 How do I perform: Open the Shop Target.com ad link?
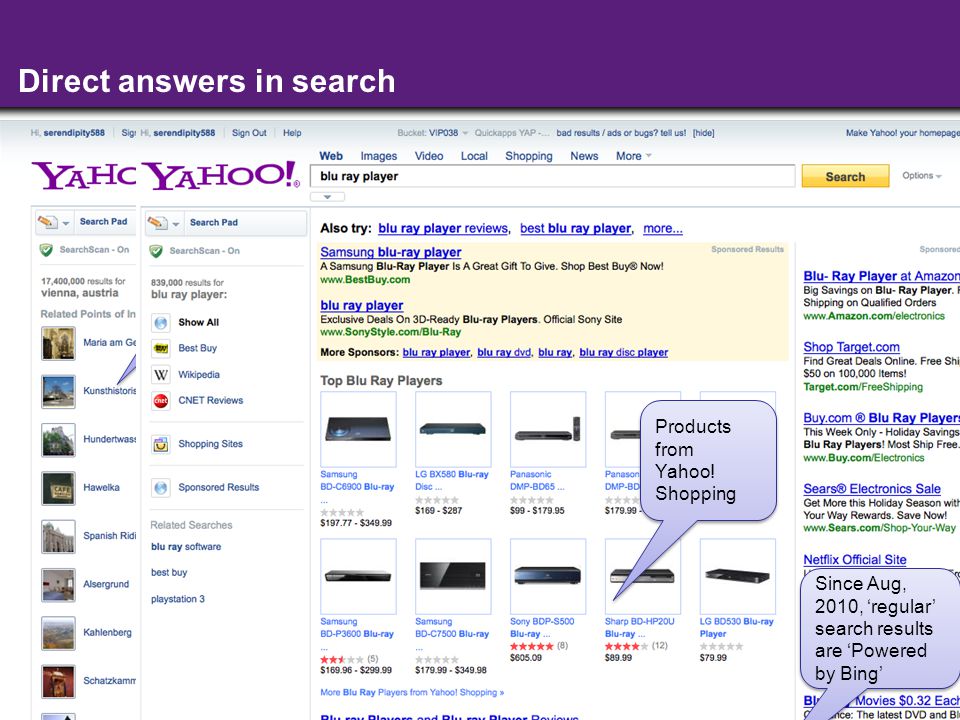852,347
